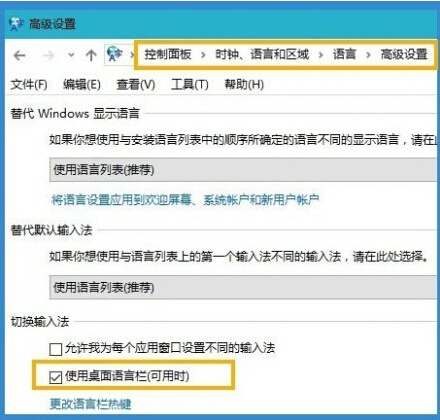Open the 文件(F) menu
440x420 pixels.
point(29,85)
